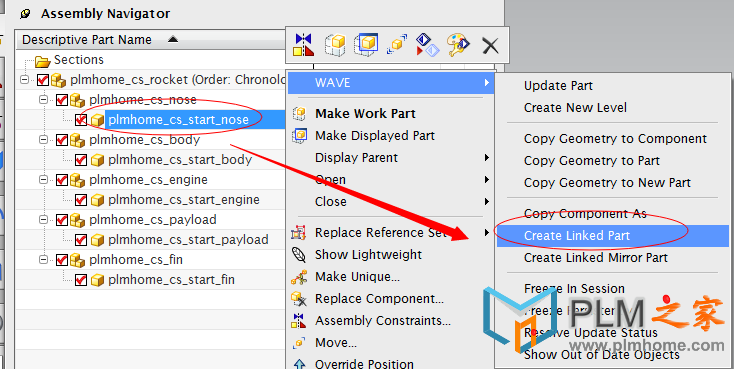Image resolution: width=734 pixels, height=369 pixels.
Task: Click the Replace Component menu icon
Action: tap(299, 299)
